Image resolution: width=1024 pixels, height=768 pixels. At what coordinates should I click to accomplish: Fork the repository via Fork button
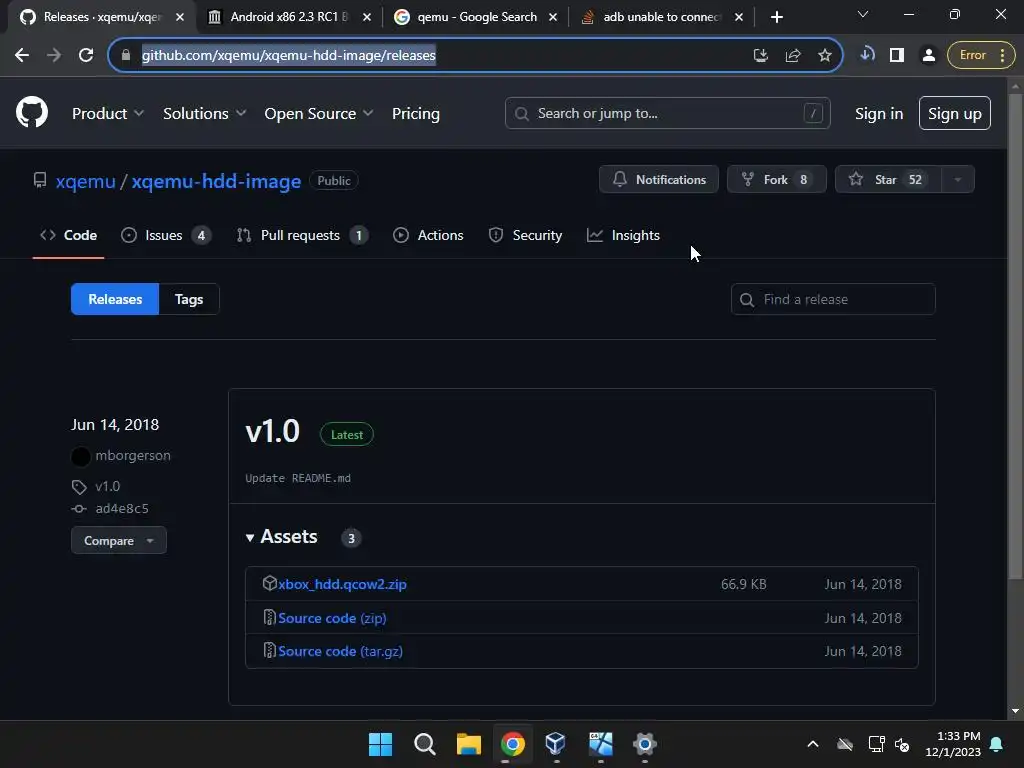(x=777, y=180)
